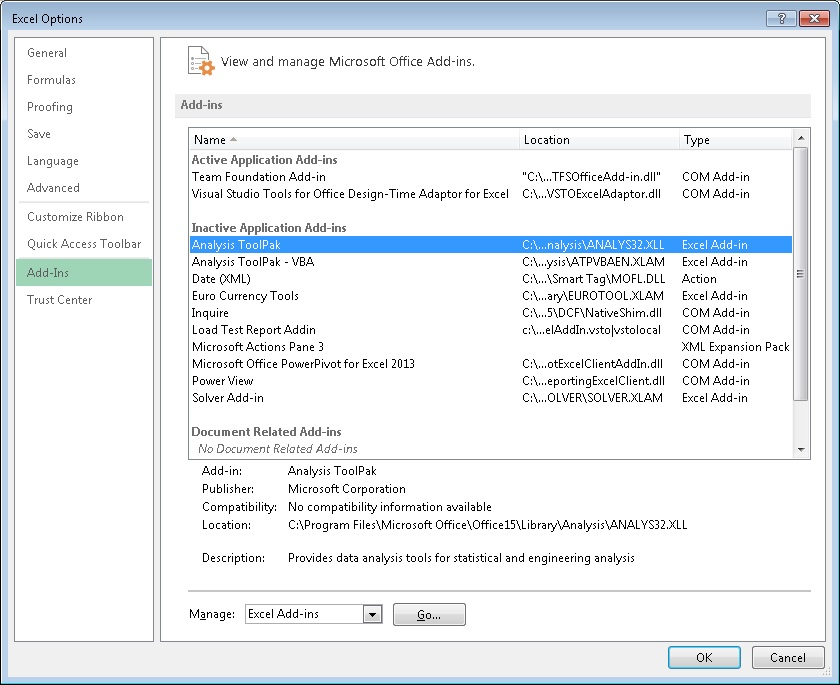Click the TFSOfficeAdd-in.dll location cell

pos(591,177)
